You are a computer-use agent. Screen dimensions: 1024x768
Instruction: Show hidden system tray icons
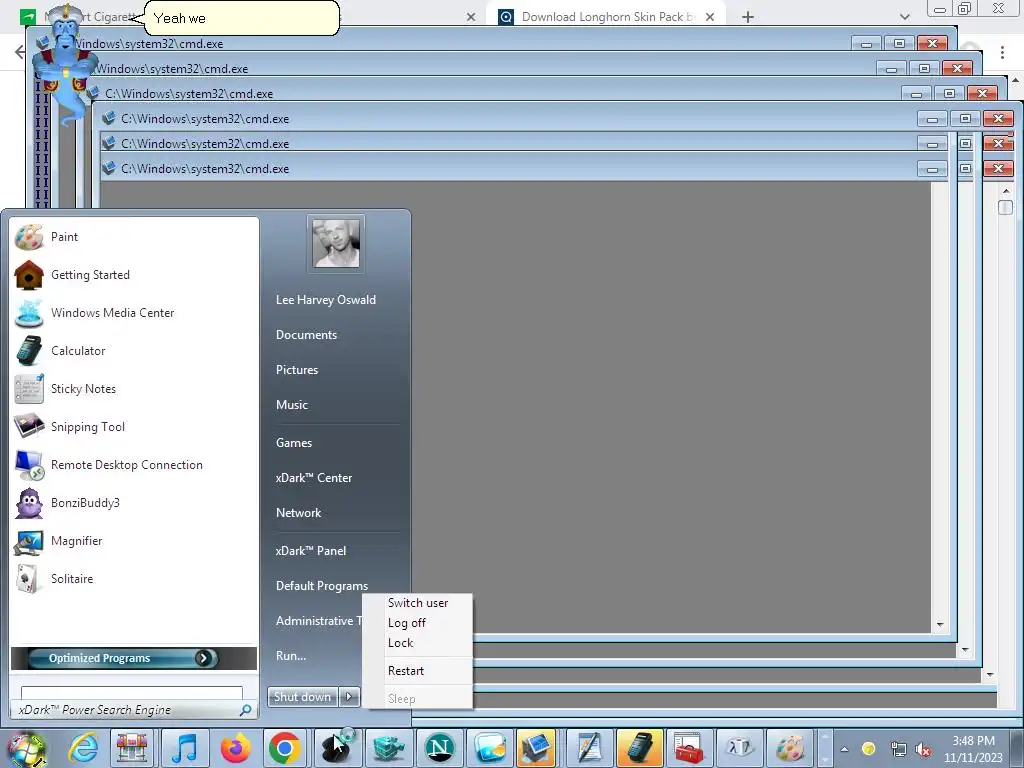pos(844,749)
